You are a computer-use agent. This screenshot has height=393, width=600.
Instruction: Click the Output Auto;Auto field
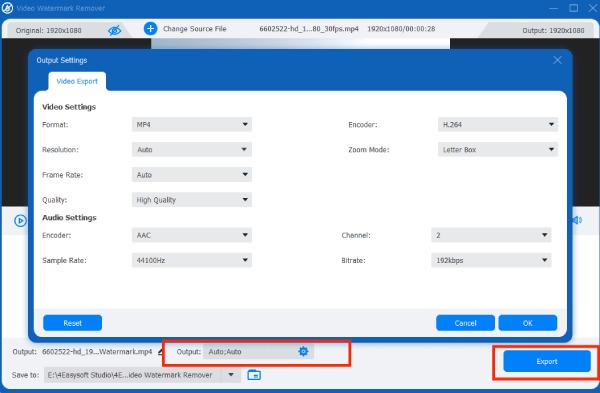(258, 352)
